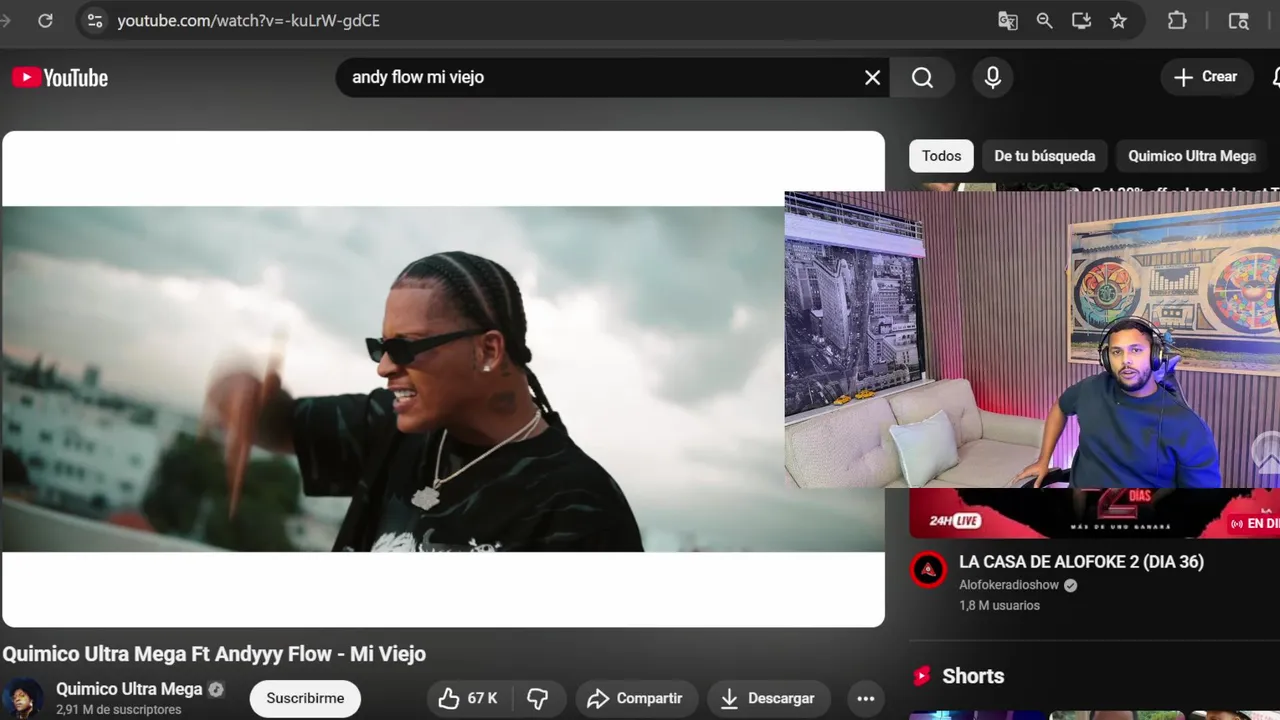
Task: Open the Quimico Ultra Mega channel name link
Action: [x=129, y=689]
